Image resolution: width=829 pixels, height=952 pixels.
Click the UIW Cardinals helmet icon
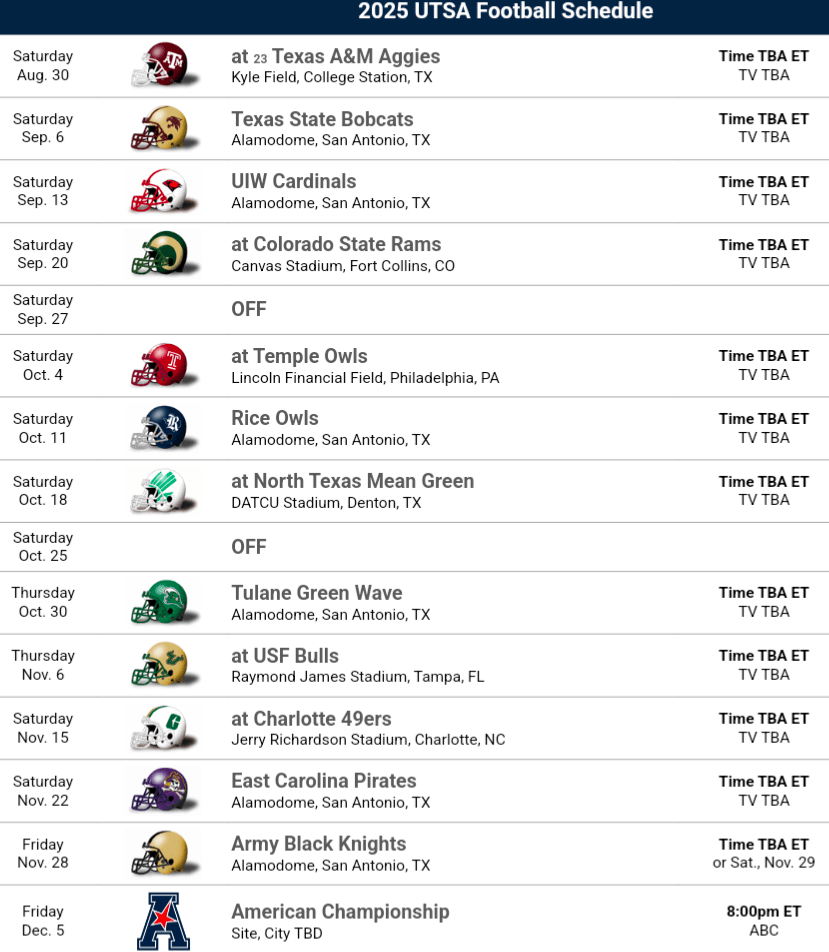click(159, 191)
